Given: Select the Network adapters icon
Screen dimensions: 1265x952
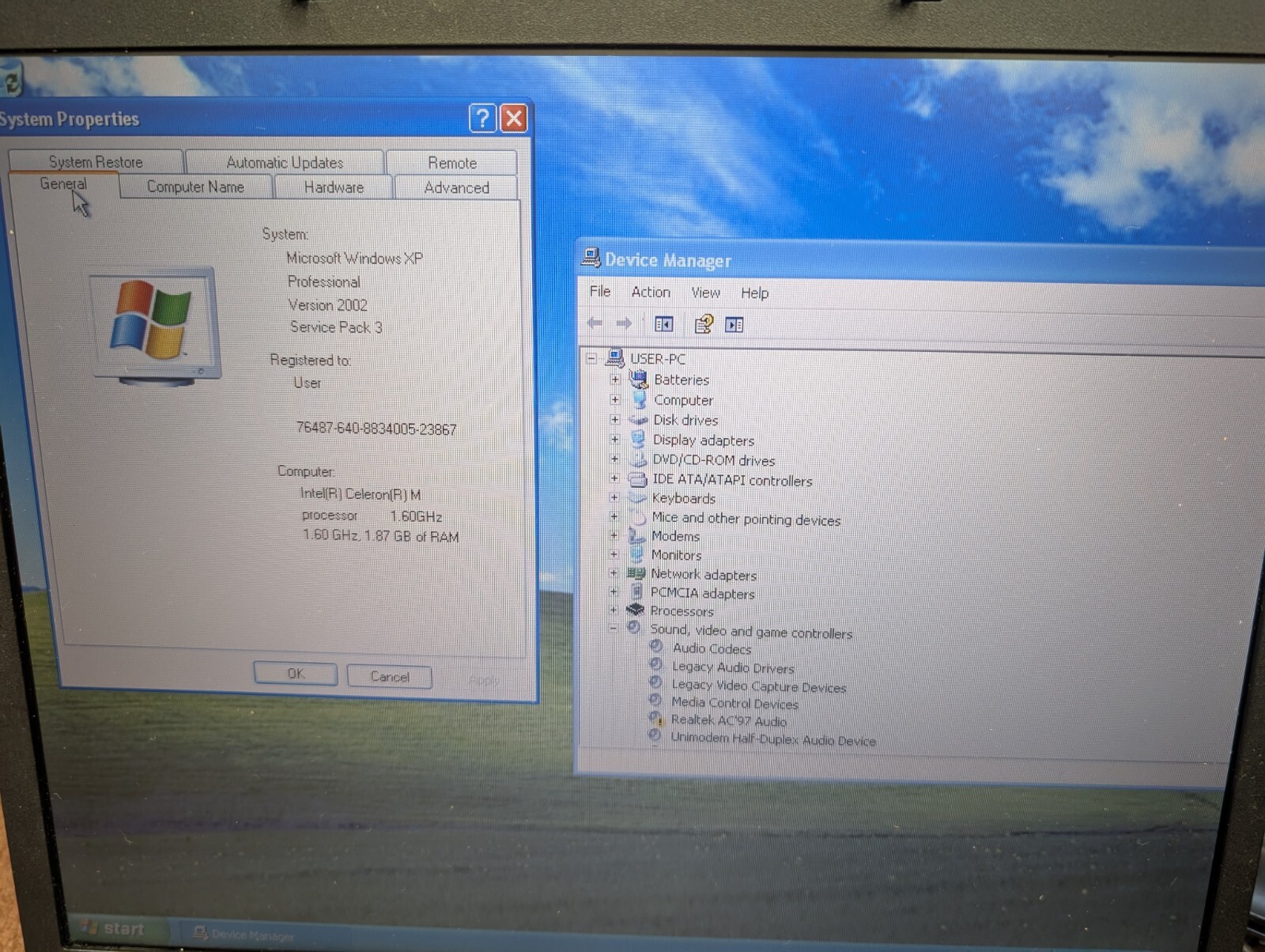Looking at the screenshot, I should pos(636,573).
